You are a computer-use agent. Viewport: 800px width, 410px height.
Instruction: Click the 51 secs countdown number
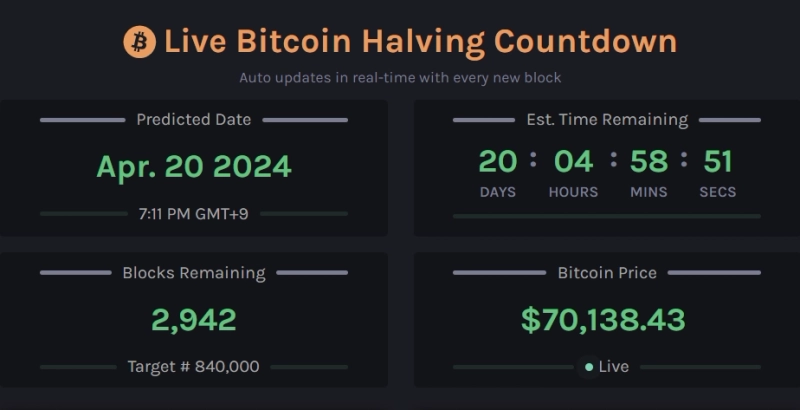coord(718,160)
